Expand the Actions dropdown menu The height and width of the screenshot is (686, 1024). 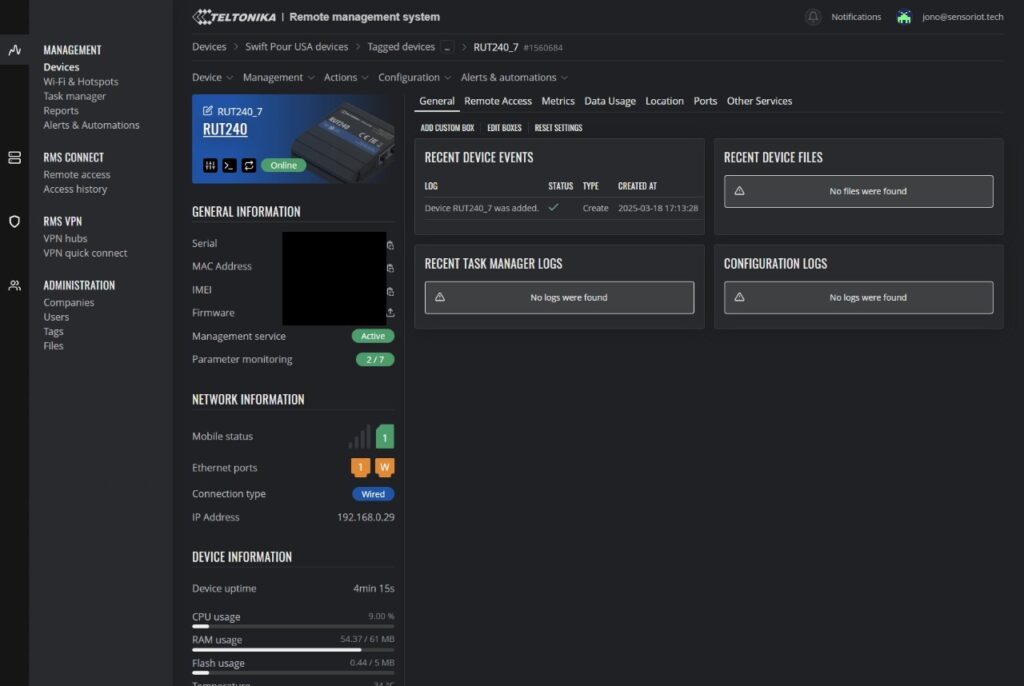pos(346,77)
